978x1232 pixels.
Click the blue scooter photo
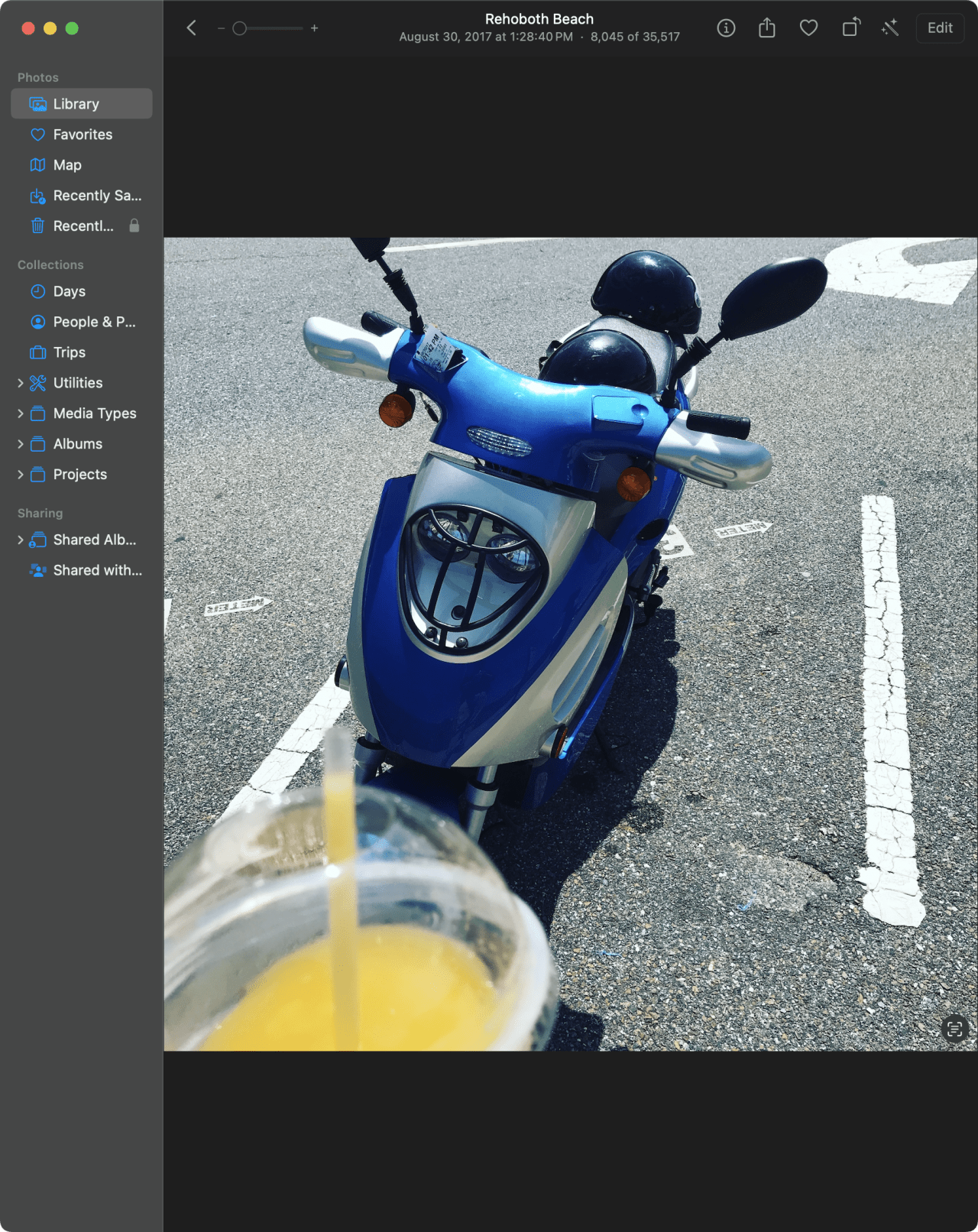(571, 644)
